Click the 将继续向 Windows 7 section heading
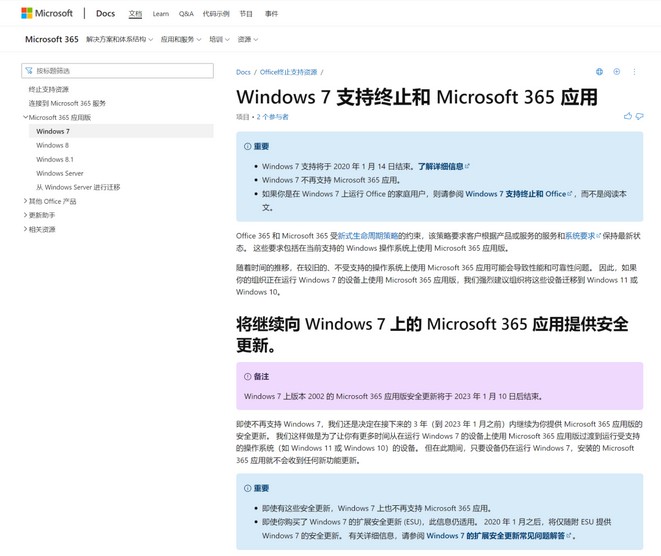 click(x=432, y=335)
